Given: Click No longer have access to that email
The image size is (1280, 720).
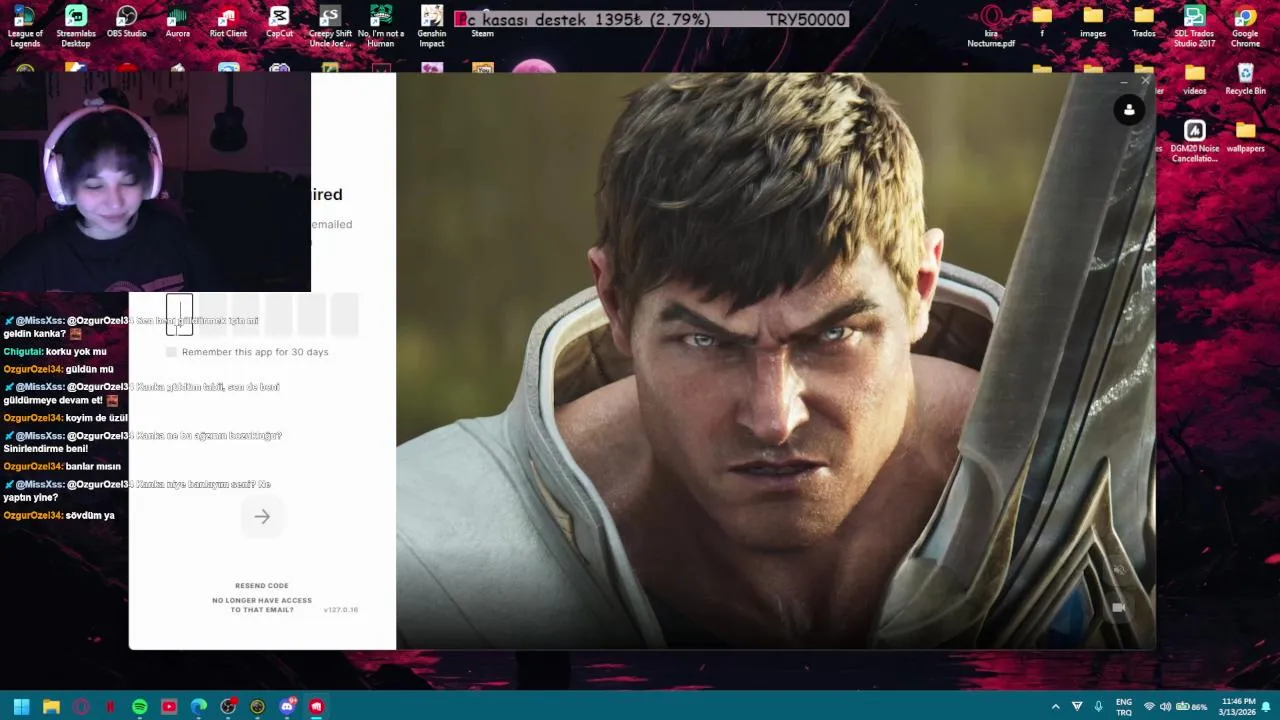Looking at the screenshot, I should [262, 605].
